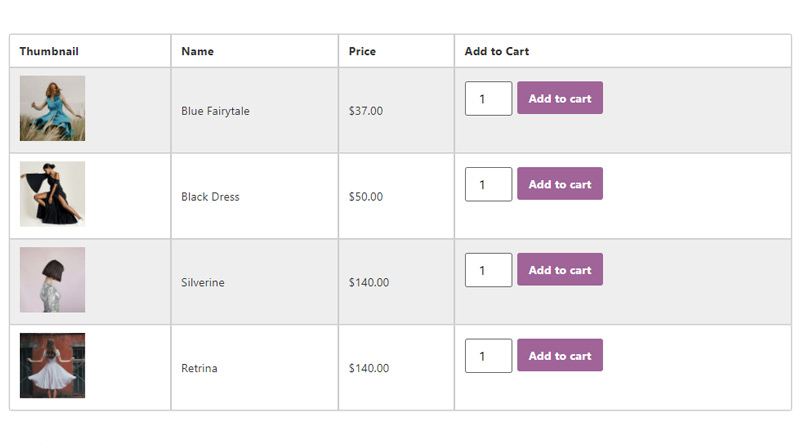Screen dimensions: 800x444
Task: Add Black Dress to the cart
Action: pos(560,184)
